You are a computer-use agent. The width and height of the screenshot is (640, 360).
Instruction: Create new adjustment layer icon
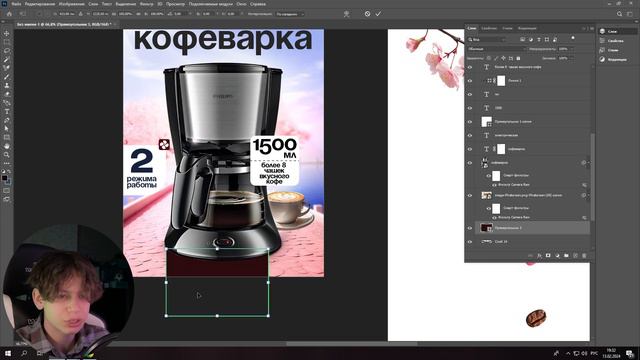(557, 256)
